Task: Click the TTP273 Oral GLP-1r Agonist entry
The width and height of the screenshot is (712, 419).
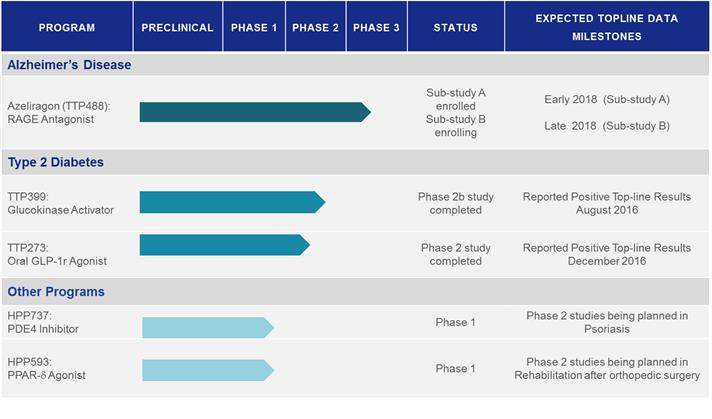Action: click(57, 254)
